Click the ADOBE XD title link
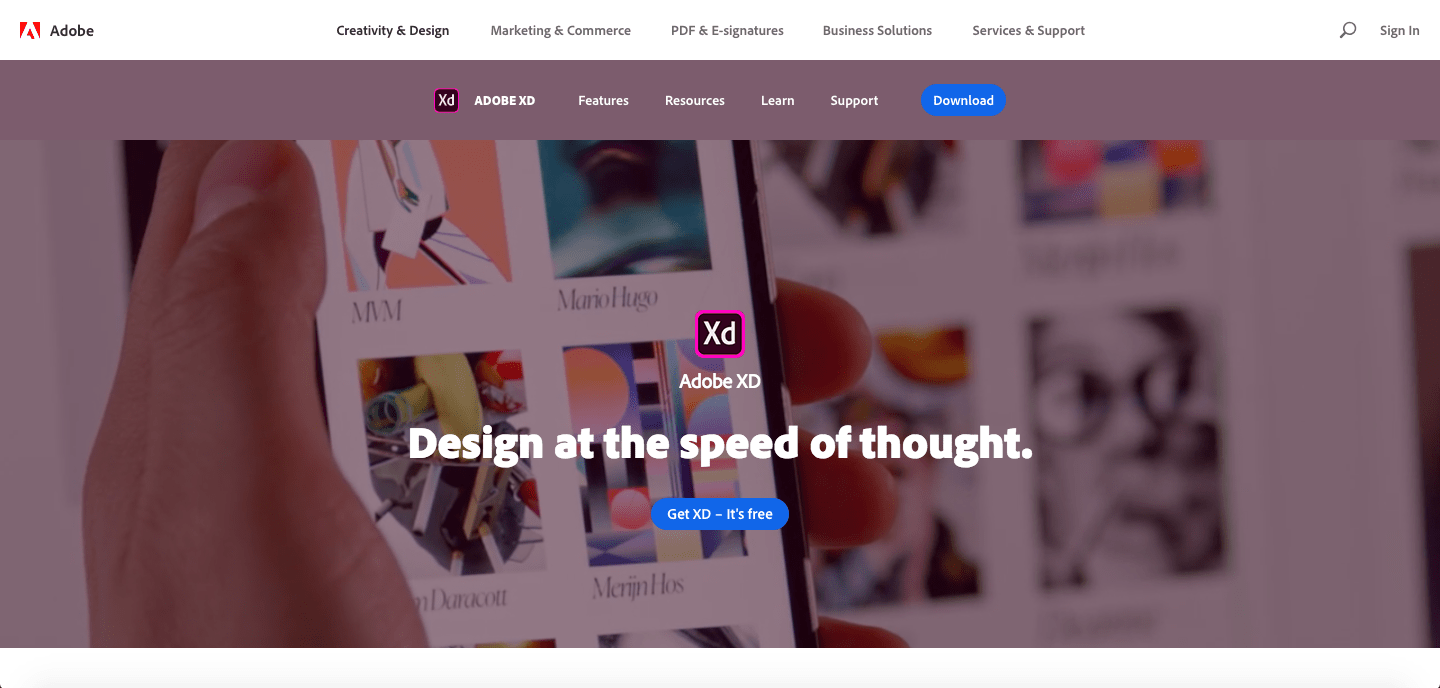 (504, 100)
